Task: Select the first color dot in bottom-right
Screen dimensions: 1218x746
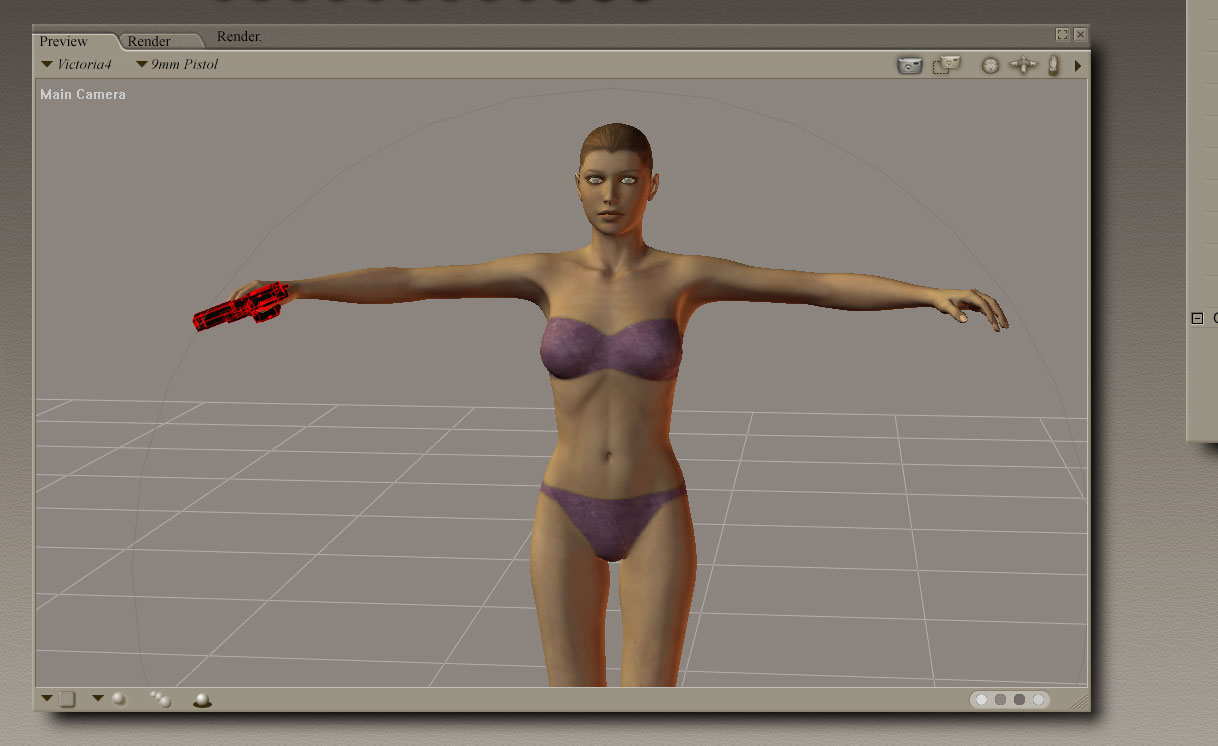Action: (982, 700)
